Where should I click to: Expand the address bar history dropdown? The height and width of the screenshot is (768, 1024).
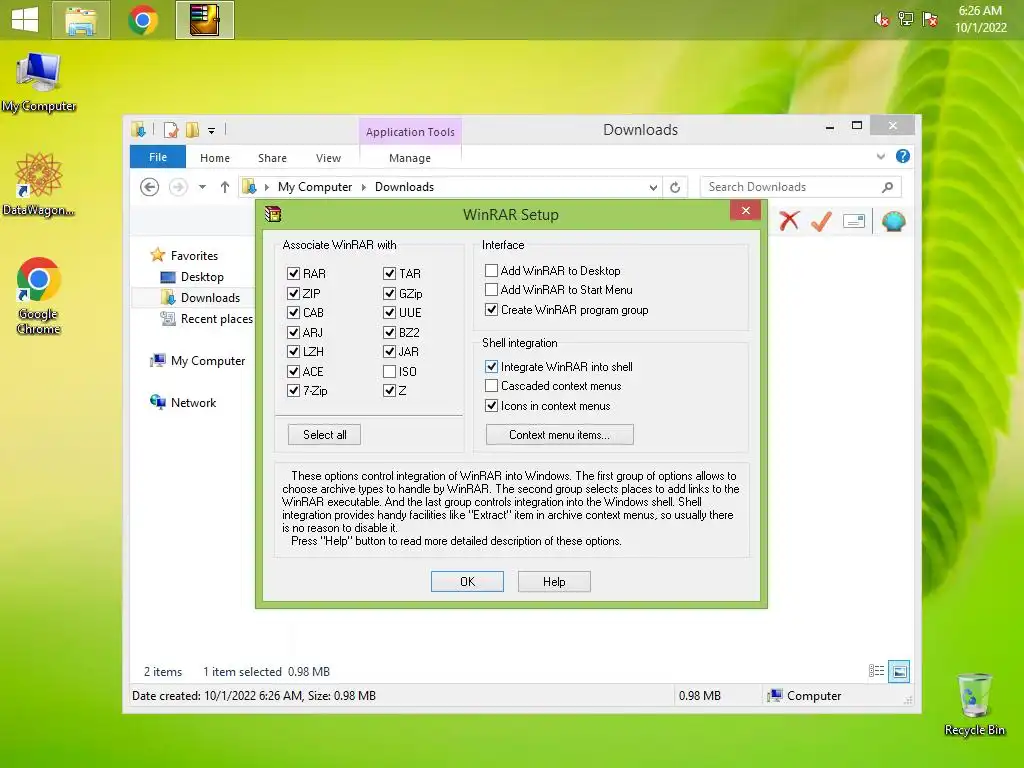pyautogui.click(x=653, y=187)
